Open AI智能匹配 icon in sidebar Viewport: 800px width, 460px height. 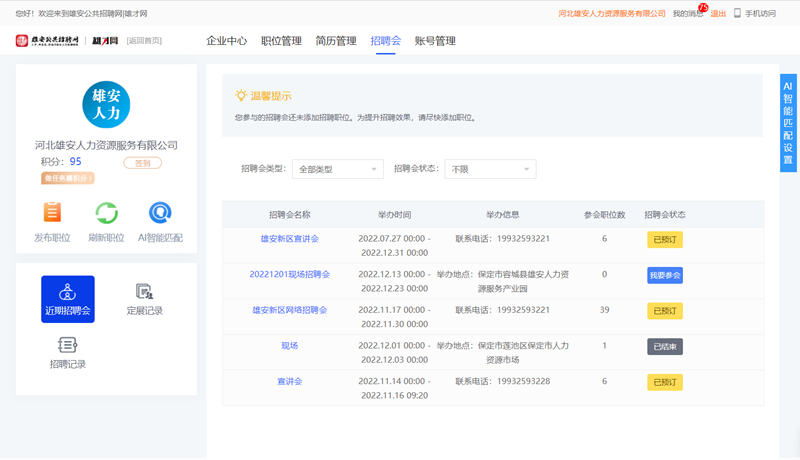[160, 212]
